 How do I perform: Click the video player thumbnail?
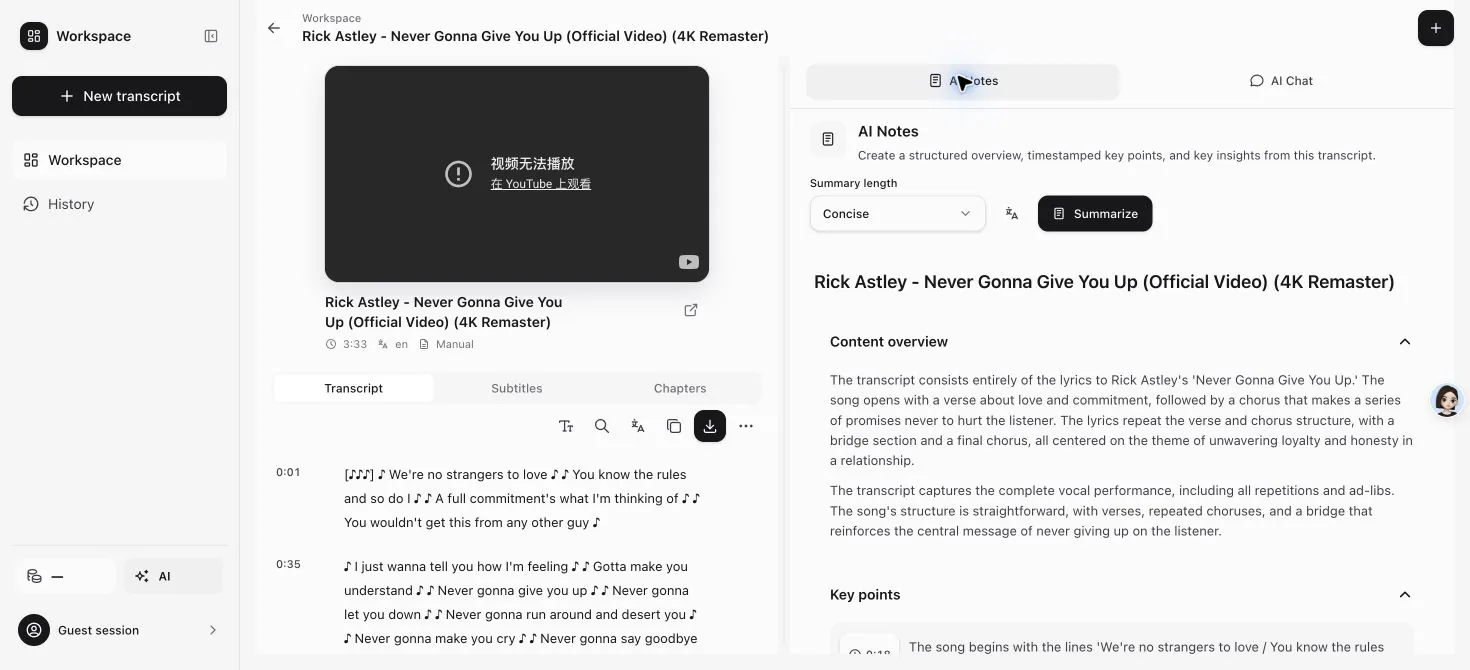517,174
